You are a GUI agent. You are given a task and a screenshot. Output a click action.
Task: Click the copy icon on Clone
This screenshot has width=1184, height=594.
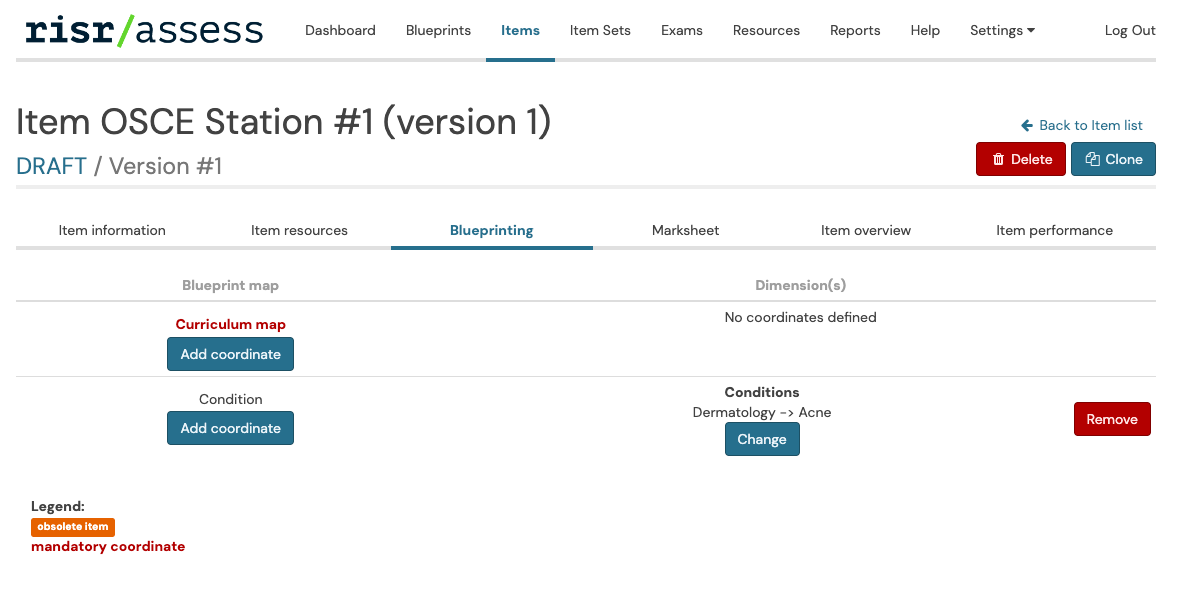click(x=1092, y=160)
